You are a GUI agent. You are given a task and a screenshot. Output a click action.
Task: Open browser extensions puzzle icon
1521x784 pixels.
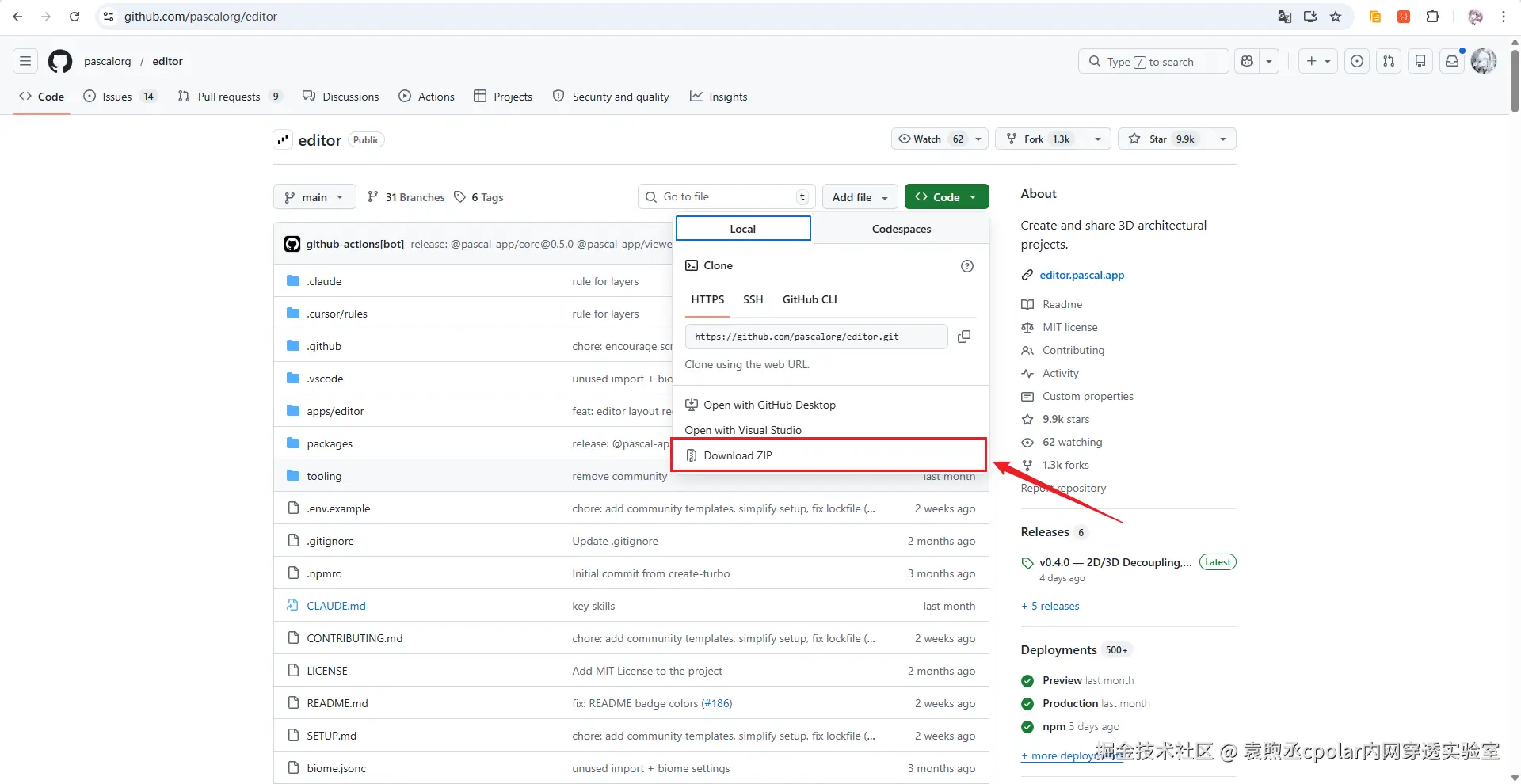pyautogui.click(x=1432, y=17)
